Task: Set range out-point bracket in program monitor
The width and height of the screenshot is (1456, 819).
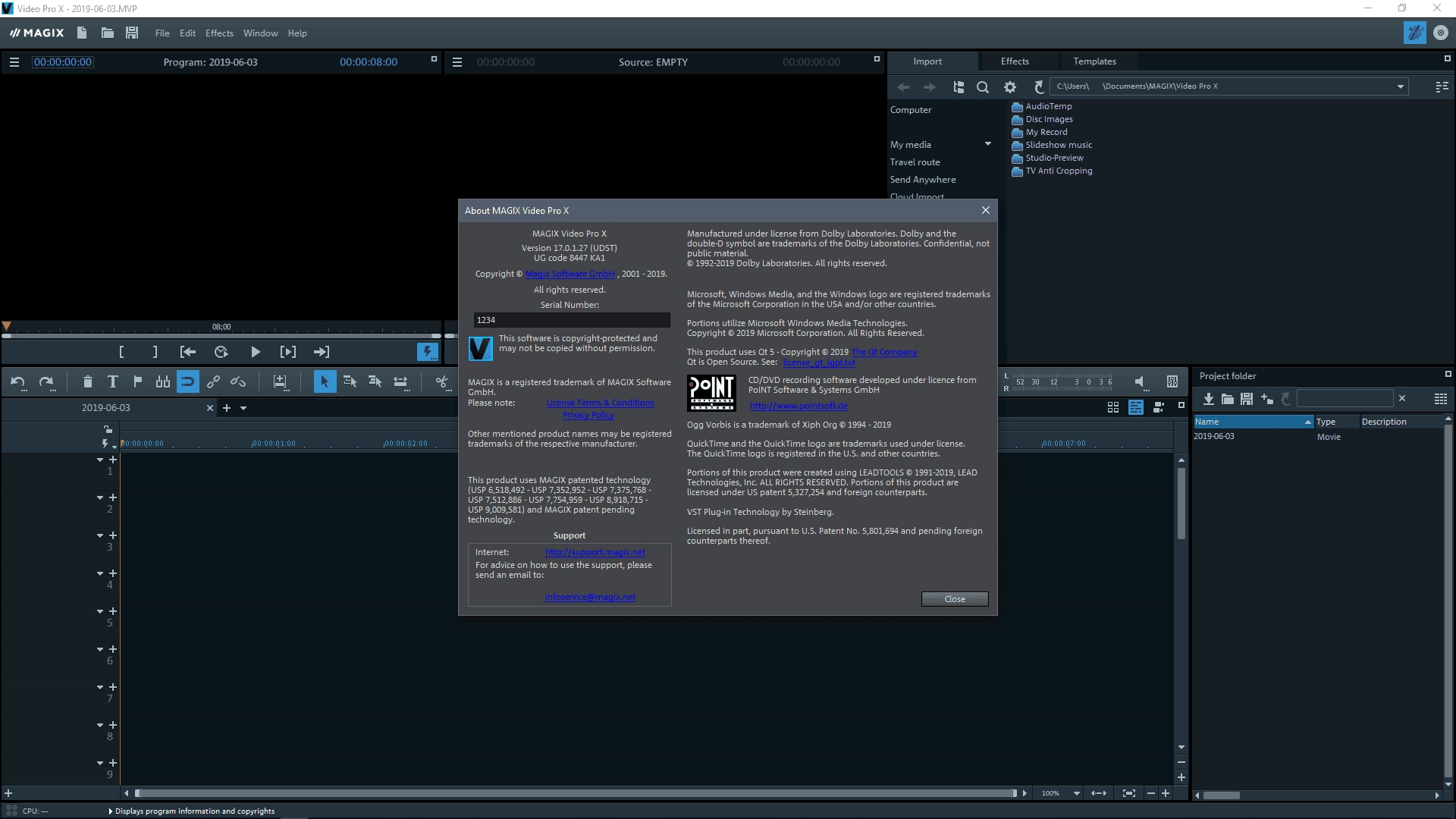Action: tap(155, 352)
